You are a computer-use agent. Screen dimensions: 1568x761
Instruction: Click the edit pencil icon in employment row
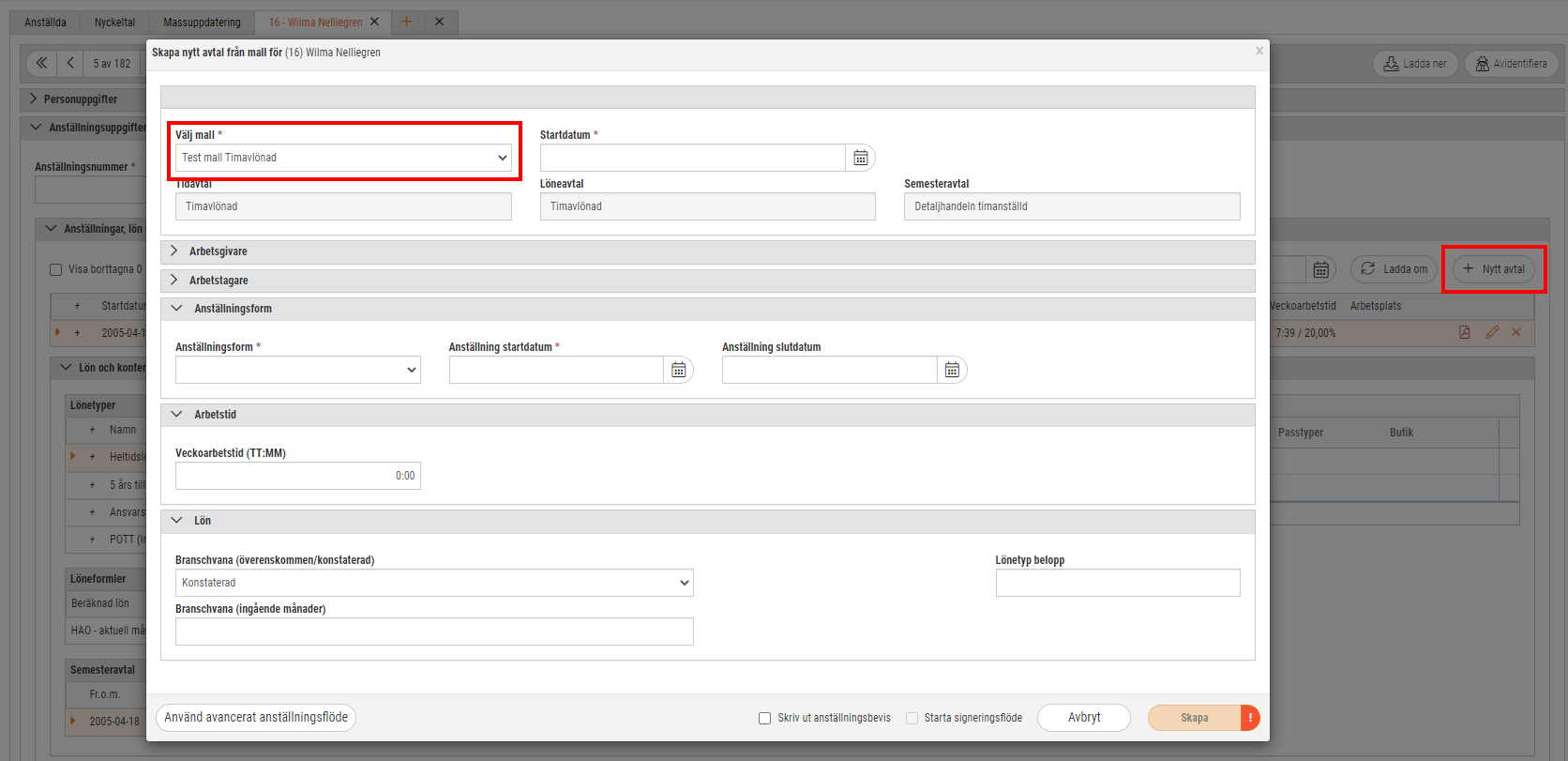coord(1492,332)
